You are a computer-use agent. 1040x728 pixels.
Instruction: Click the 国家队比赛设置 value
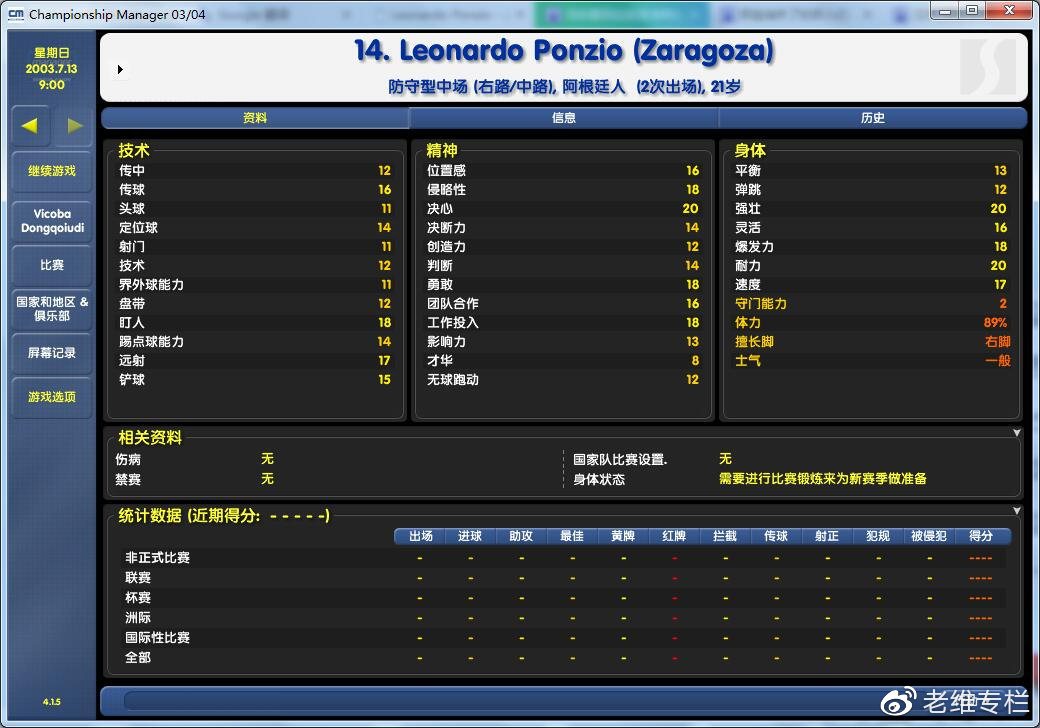pyautogui.click(x=725, y=459)
